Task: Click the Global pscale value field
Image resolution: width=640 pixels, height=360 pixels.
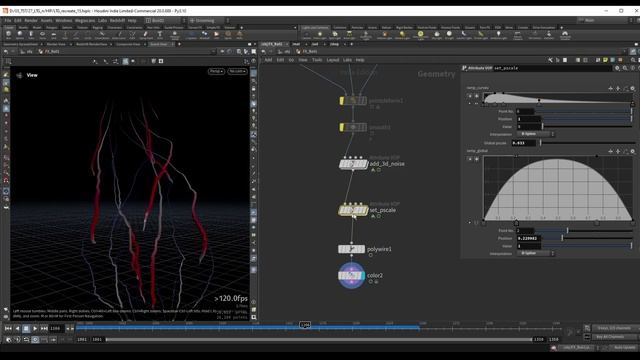Action: [x=524, y=143]
